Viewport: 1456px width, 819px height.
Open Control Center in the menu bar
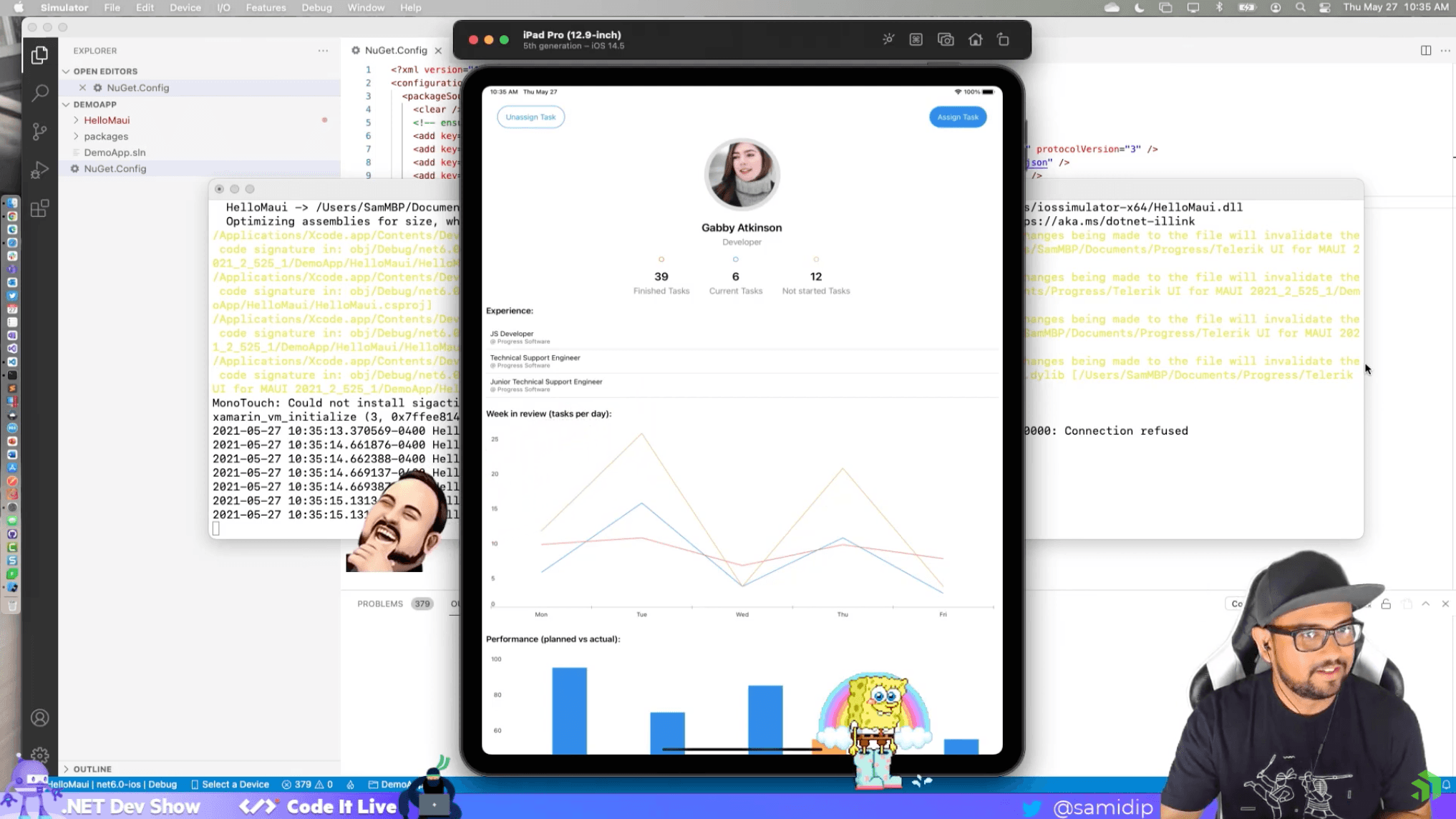coord(1325,8)
